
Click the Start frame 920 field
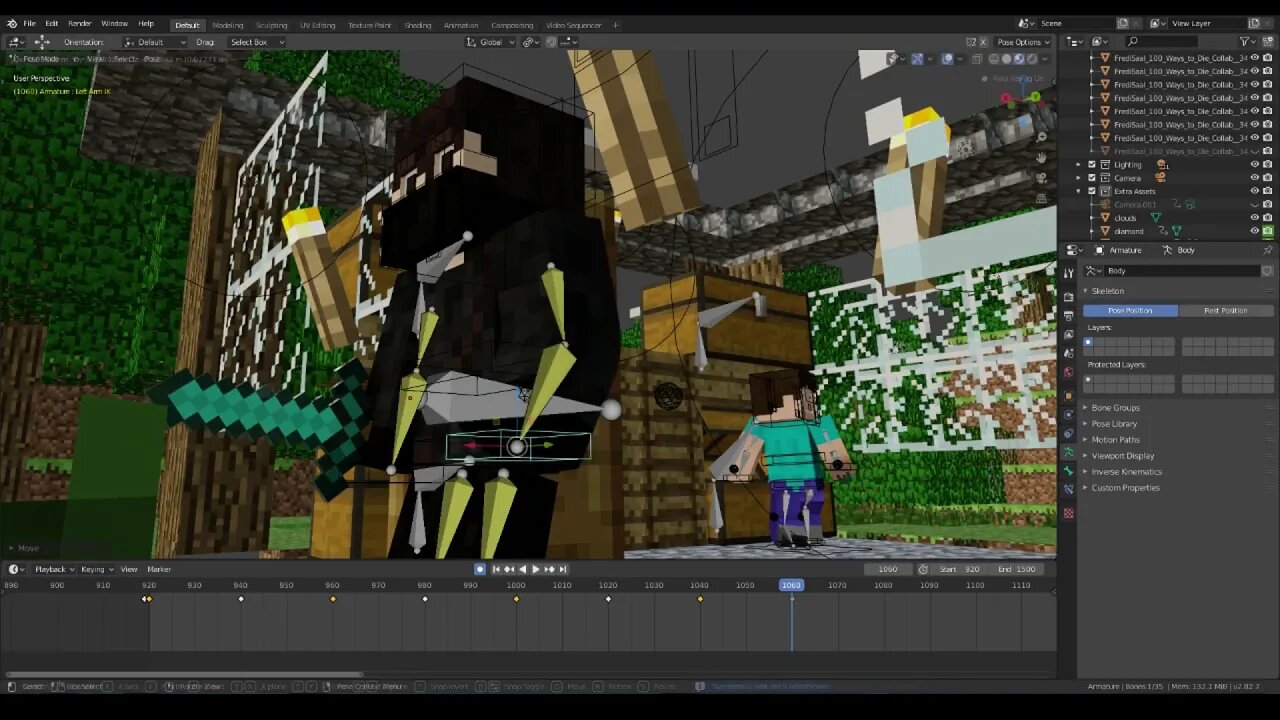[x=959, y=569]
